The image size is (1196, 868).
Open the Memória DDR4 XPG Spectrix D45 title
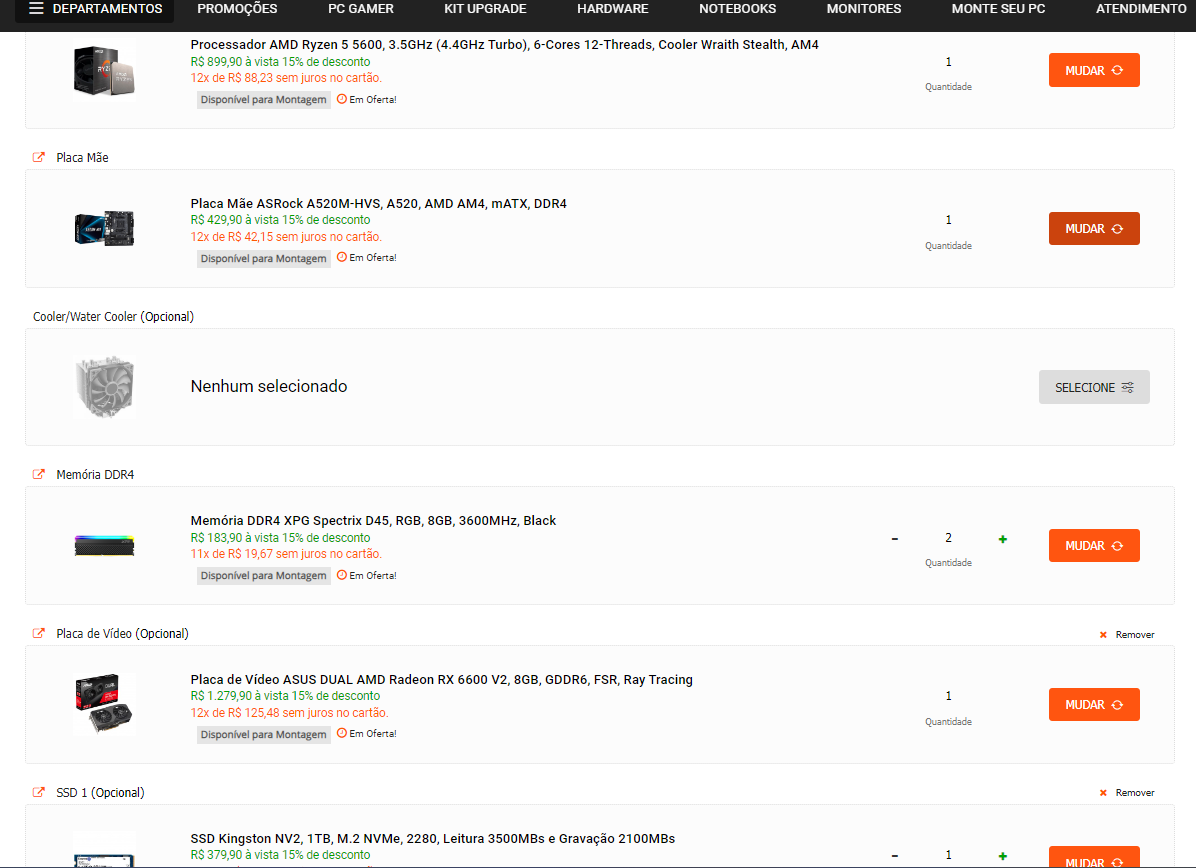click(x=373, y=520)
